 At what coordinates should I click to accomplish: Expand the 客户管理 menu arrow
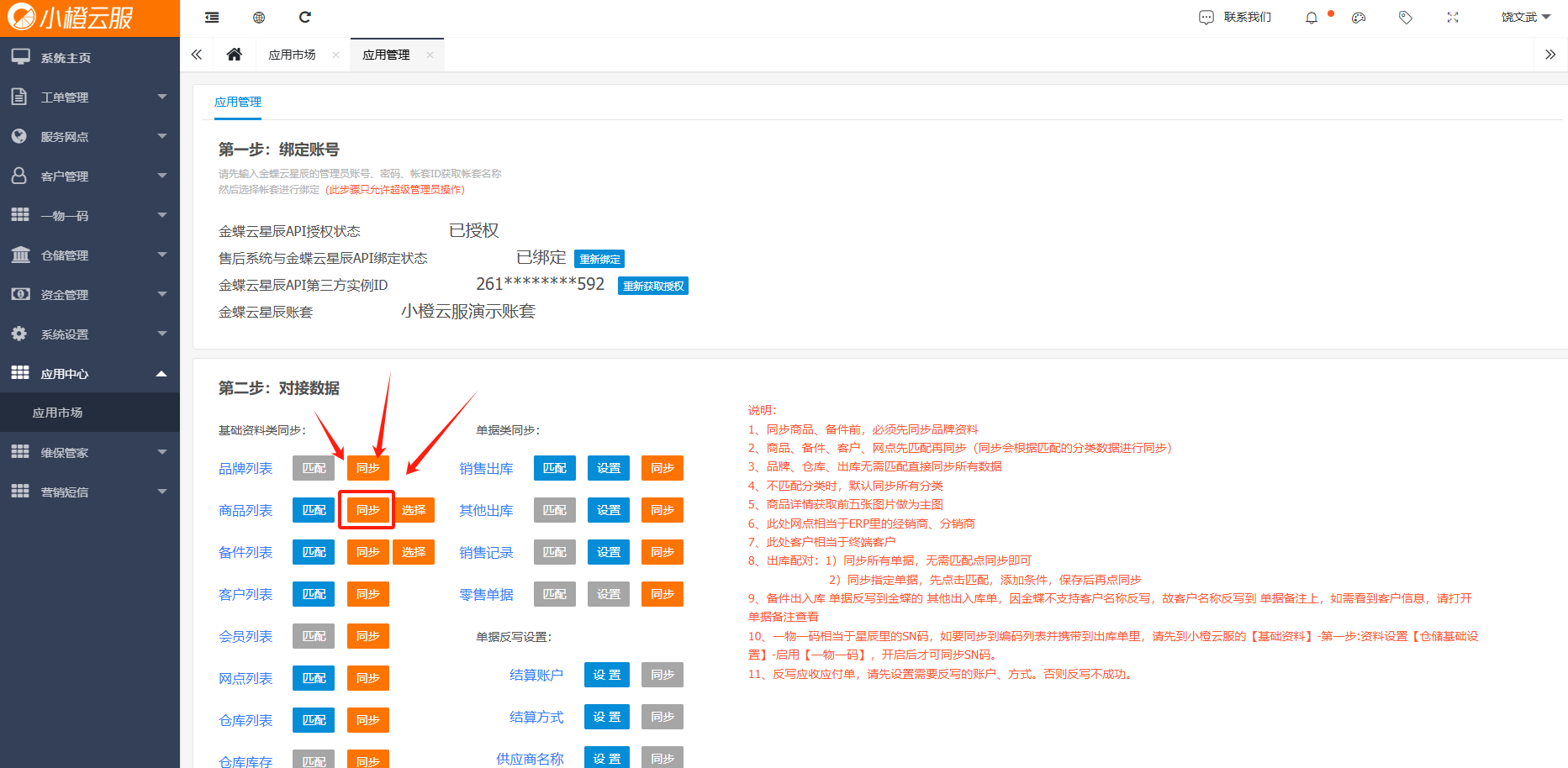(161, 176)
